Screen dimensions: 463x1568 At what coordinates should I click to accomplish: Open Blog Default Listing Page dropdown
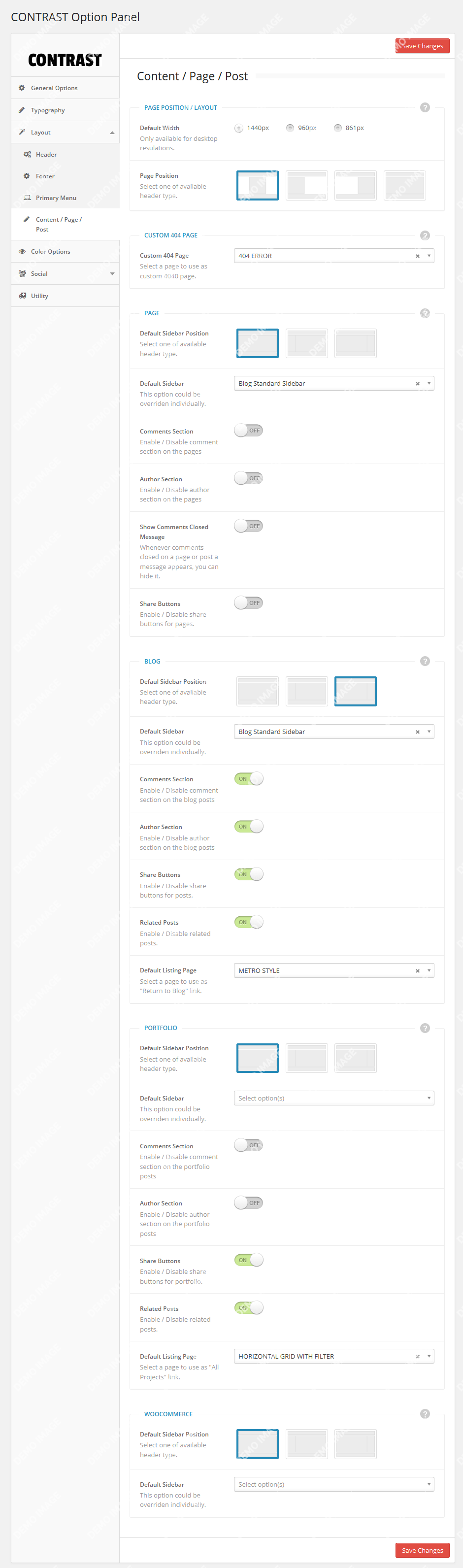pos(334,971)
